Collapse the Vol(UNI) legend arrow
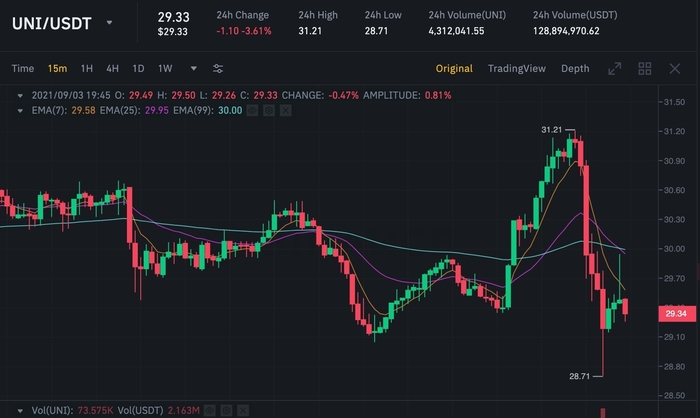This screenshot has width=700, height=418. click(22, 410)
